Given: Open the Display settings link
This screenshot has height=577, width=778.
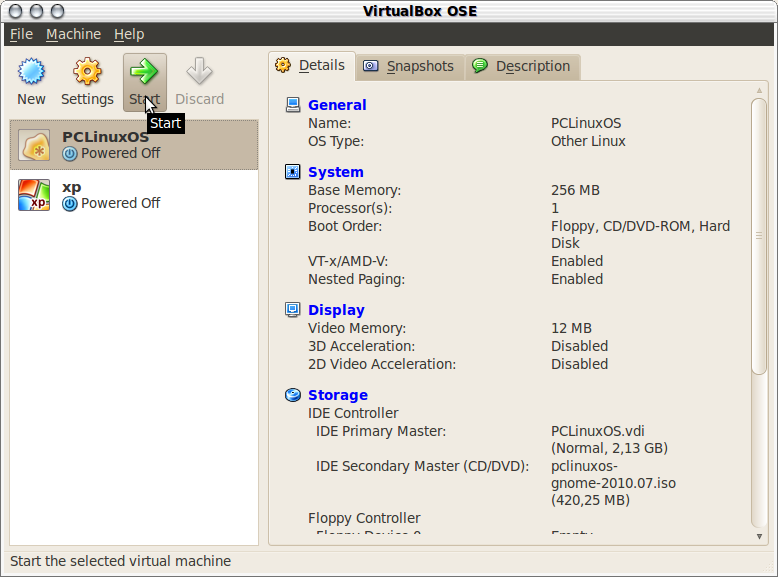Looking at the screenshot, I should [x=336, y=310].
